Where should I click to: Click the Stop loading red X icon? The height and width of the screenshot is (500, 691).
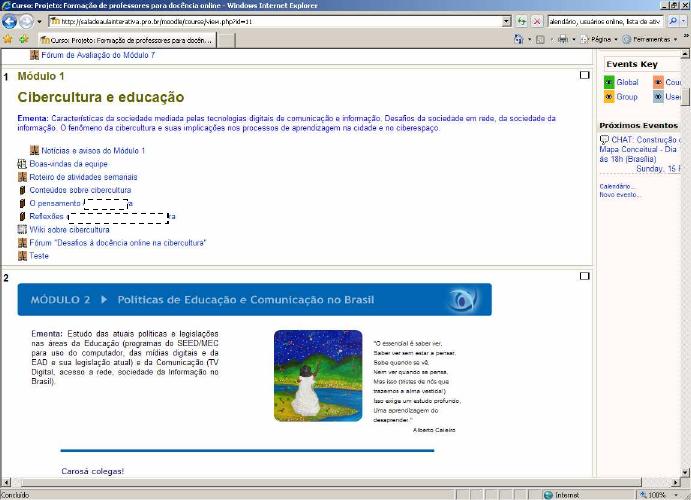click(x=536, y=21)
